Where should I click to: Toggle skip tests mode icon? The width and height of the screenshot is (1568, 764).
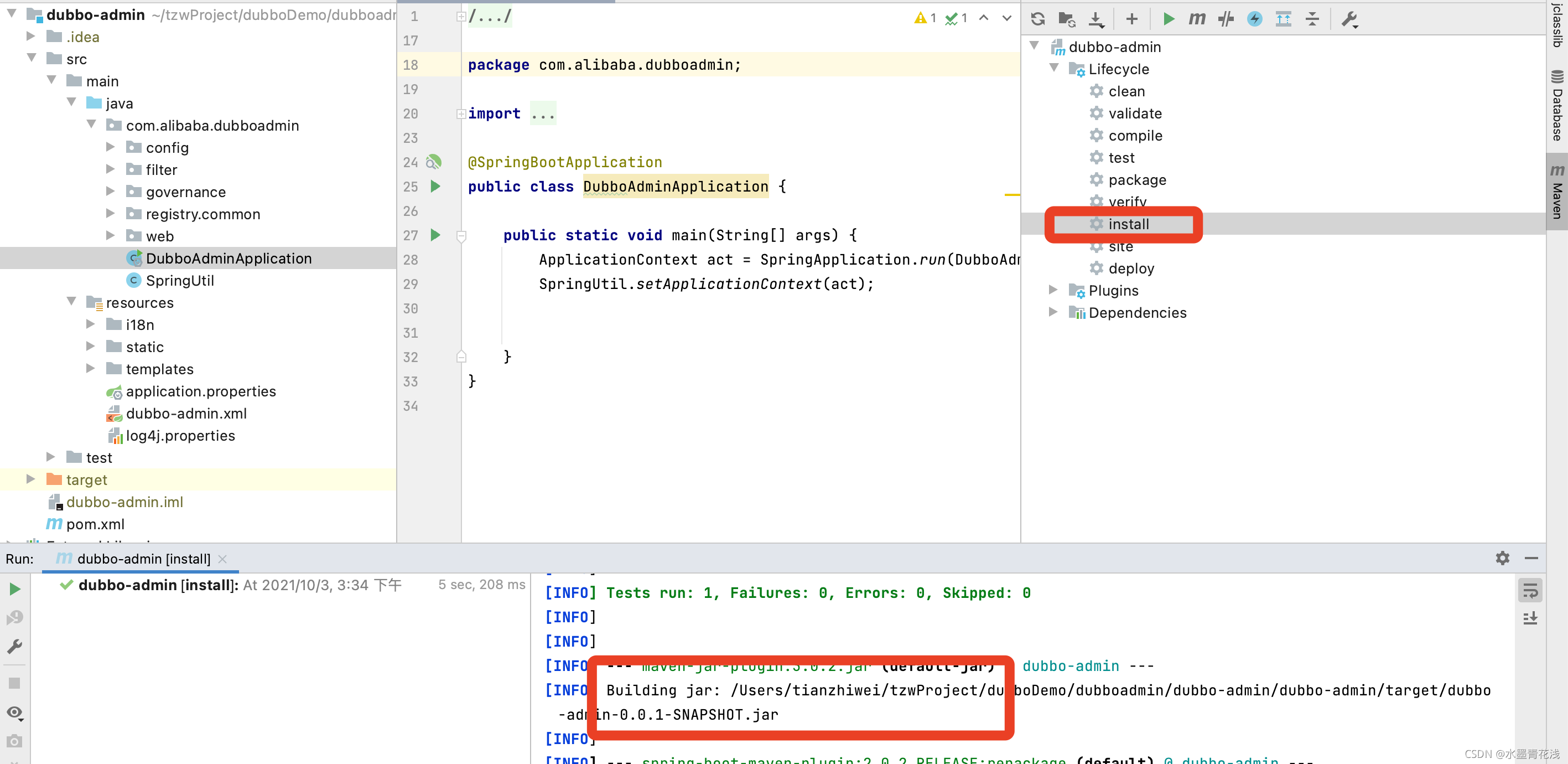coord(1226,19)
